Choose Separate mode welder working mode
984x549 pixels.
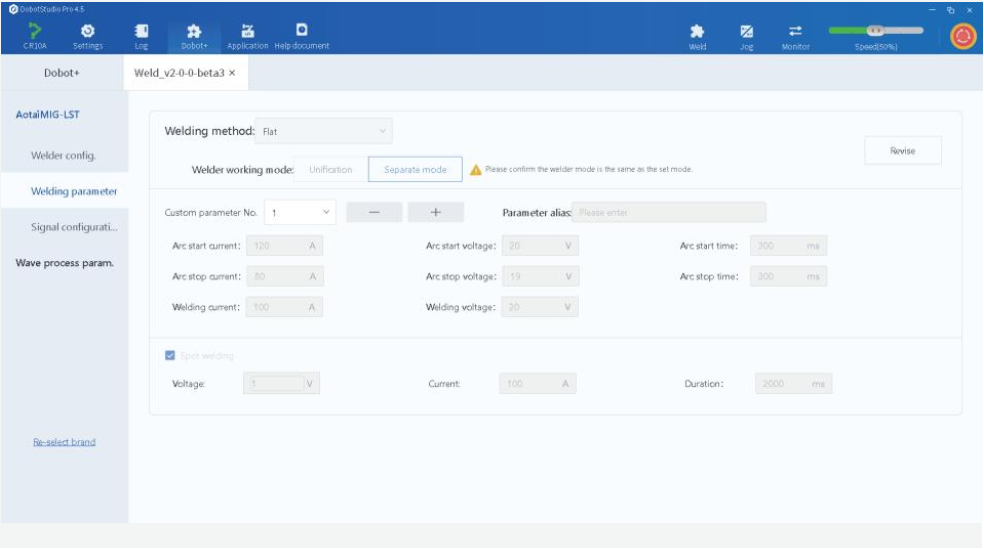coord(415,169)
